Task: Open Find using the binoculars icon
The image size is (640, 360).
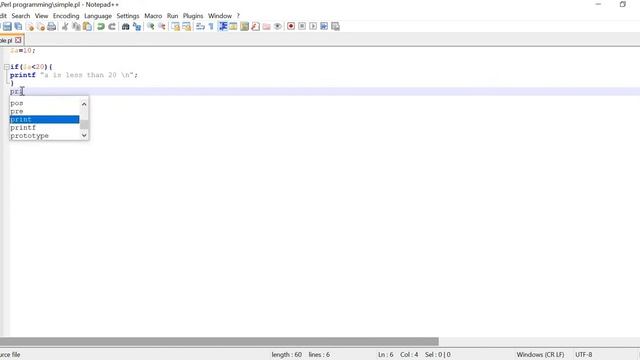Action: pos(125,27)
